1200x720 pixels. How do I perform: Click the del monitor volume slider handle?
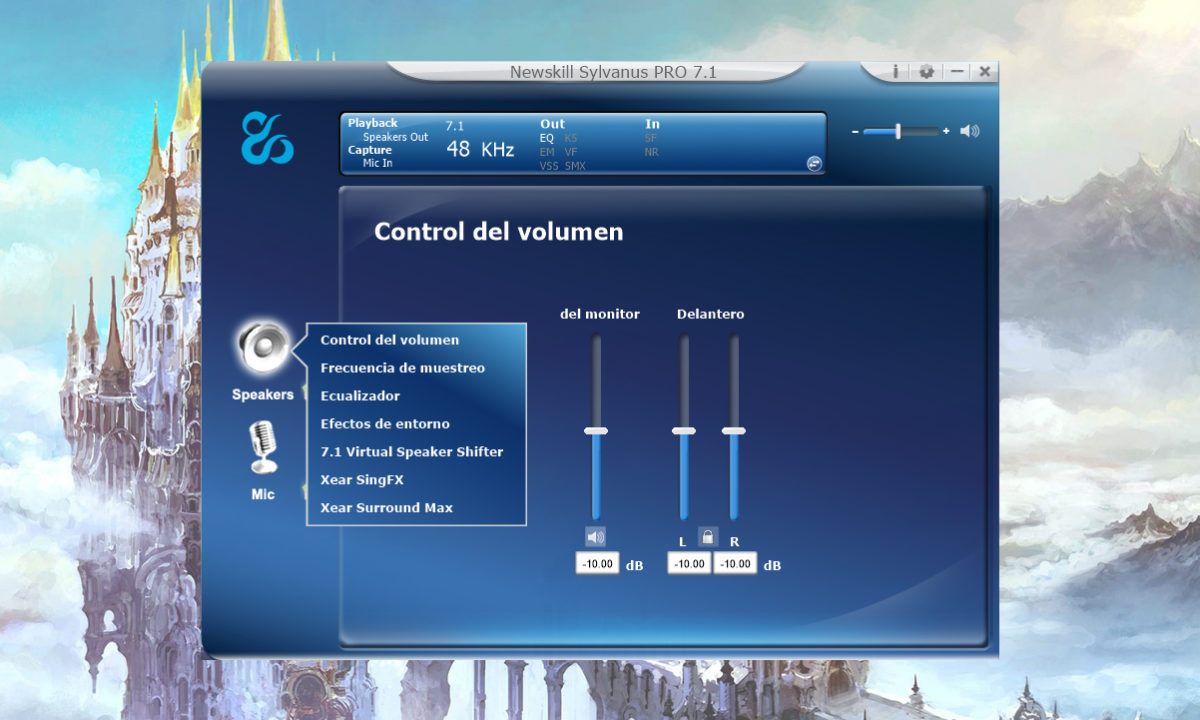click(x=596, y=431)
